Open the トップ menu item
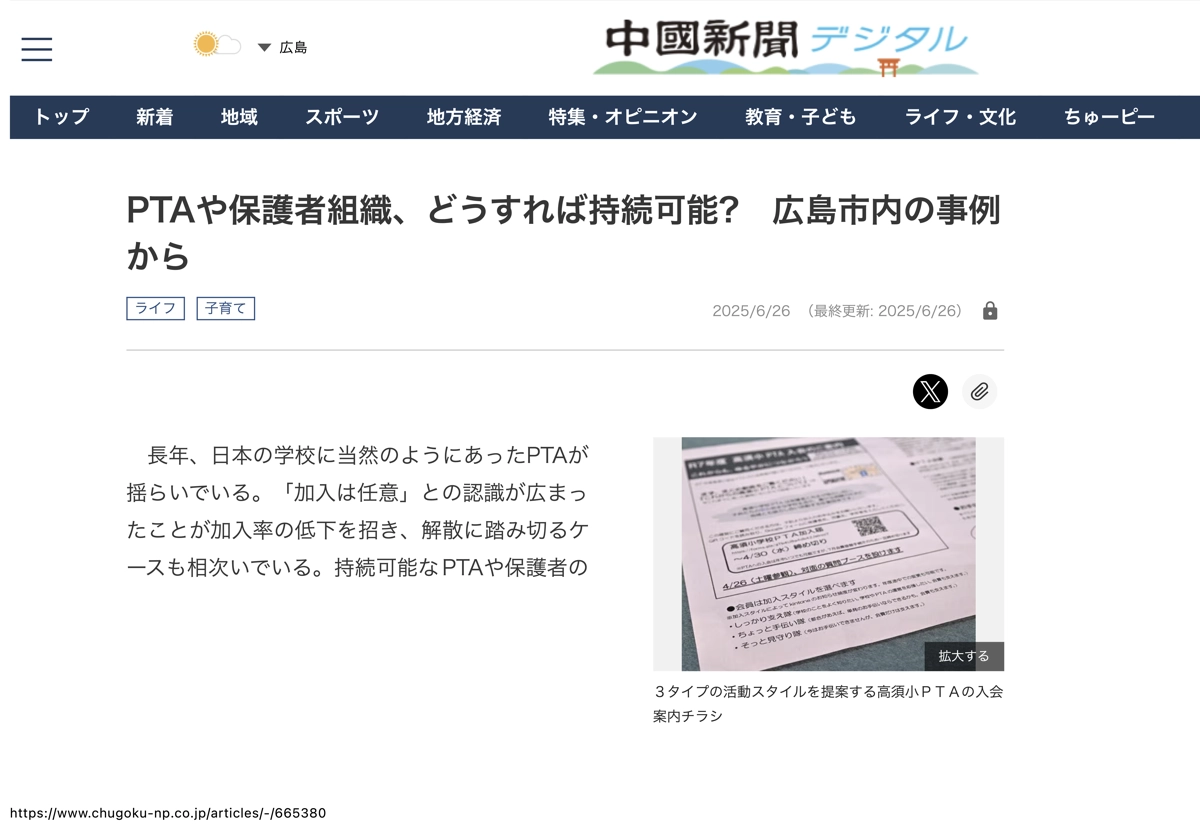 coord(62,117)
